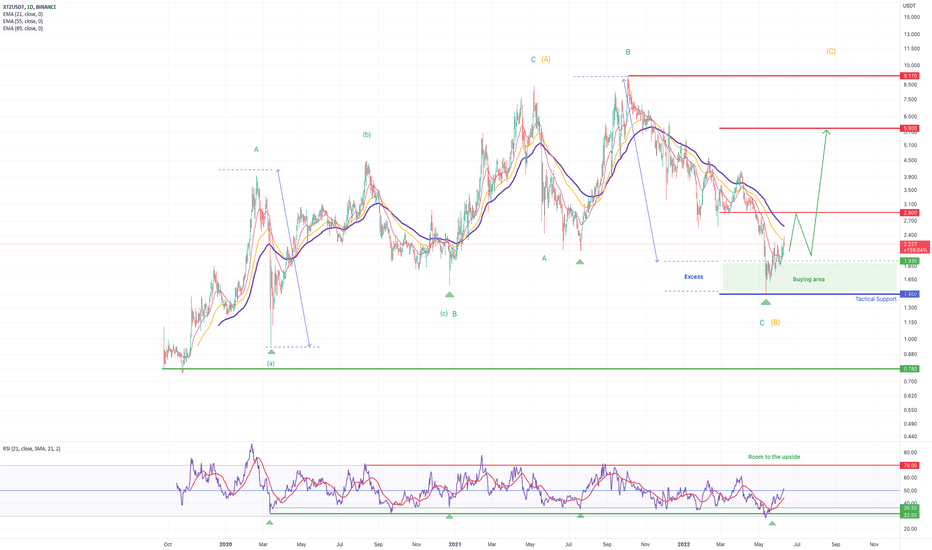The height and width of the screenshot is (550, 932).
Task: Select the 'Room to the upside' note
Action: (774, 457)
